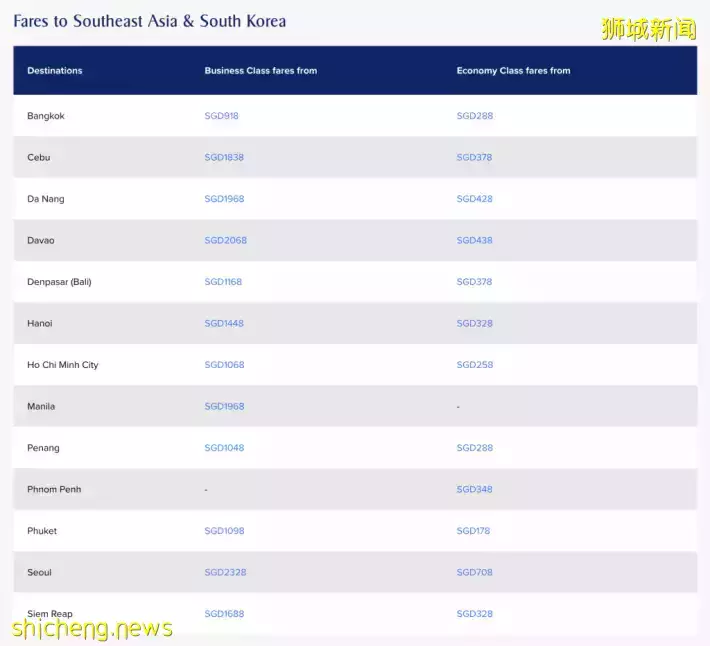Select the Siem Reap destination cell
This screenshot has width=710, height=646.
[x=50, y=614]
